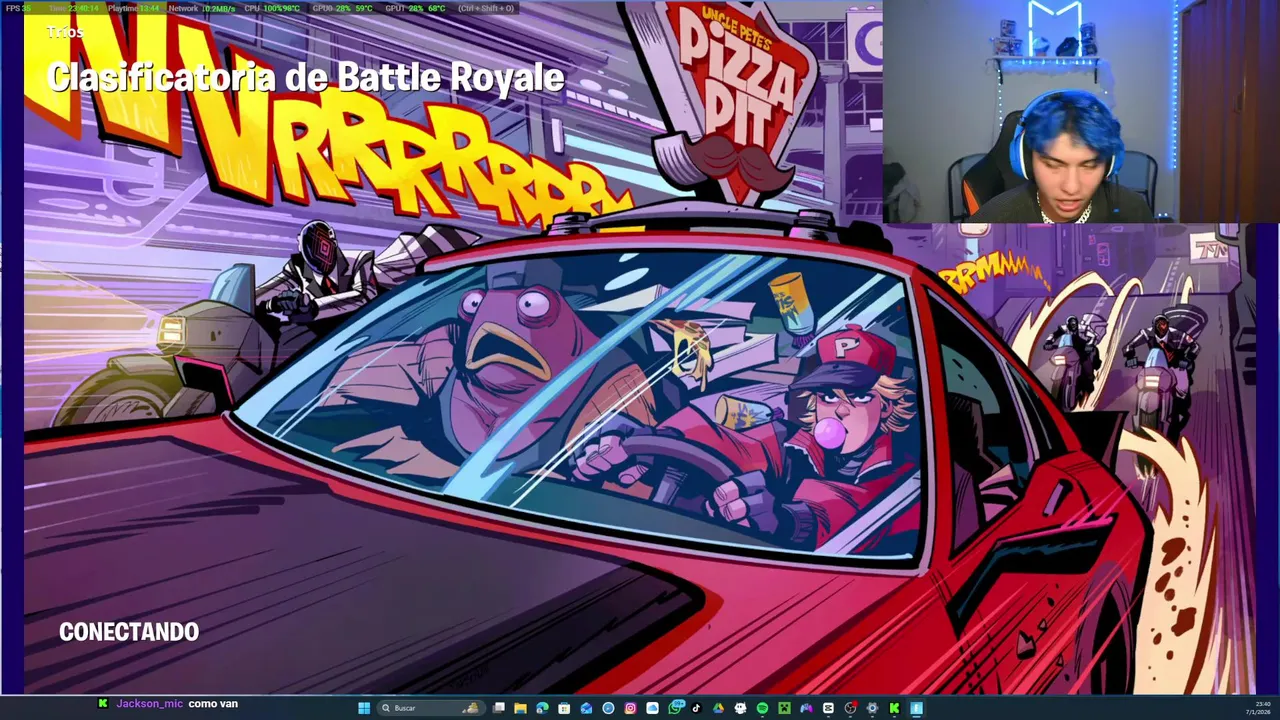The image size is (1280, 720).
Task: Open the CapCut taskbar icon
Action: click(x=828, y=708)
